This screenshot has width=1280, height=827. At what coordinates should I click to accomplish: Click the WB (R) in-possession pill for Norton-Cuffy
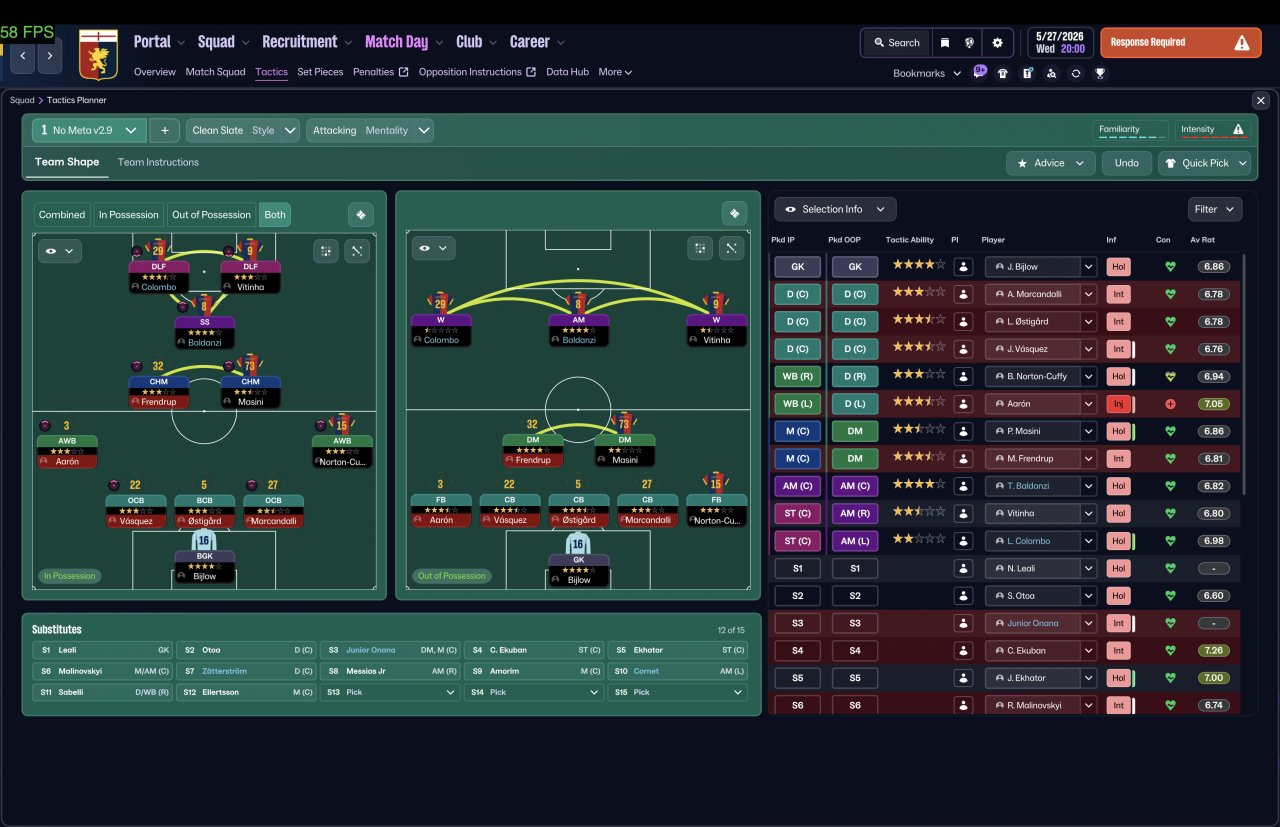coord(797,376)
